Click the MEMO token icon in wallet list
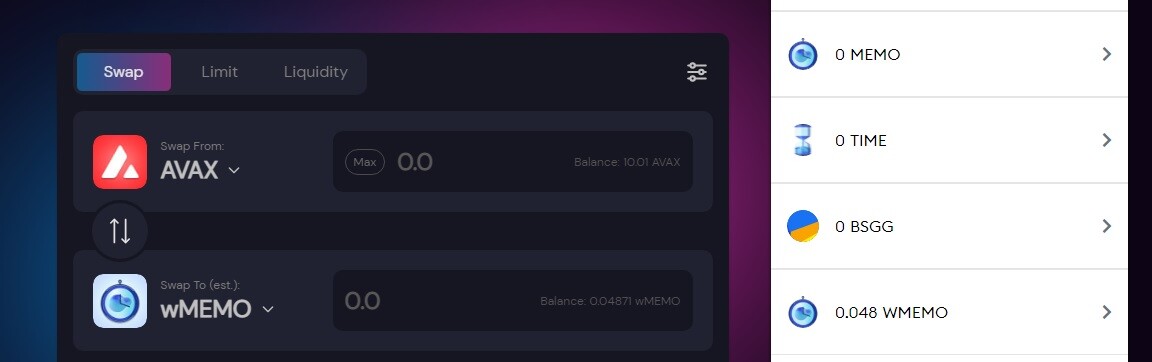The width and height of the screenshot is (1152, 362). 802,54
